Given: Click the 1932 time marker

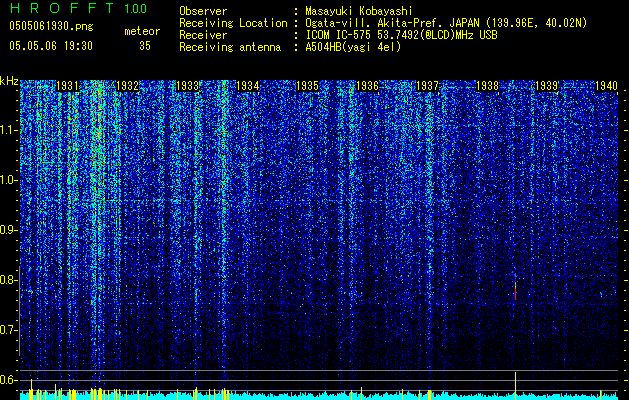Looking at the screenshot, I should pyautogui.click(x=127, y=86).
